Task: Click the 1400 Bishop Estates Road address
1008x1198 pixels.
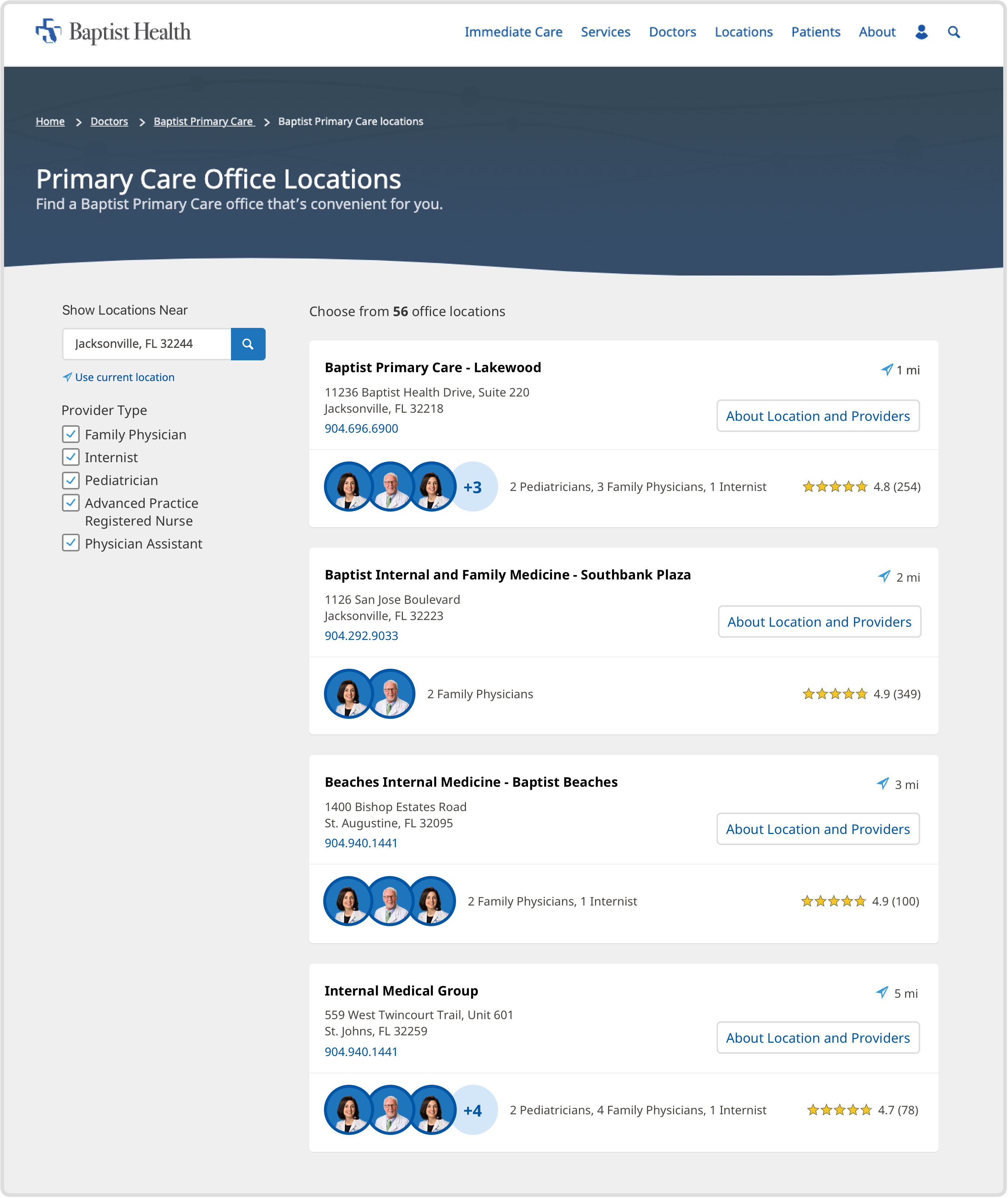Action: (x=396, y=815)
